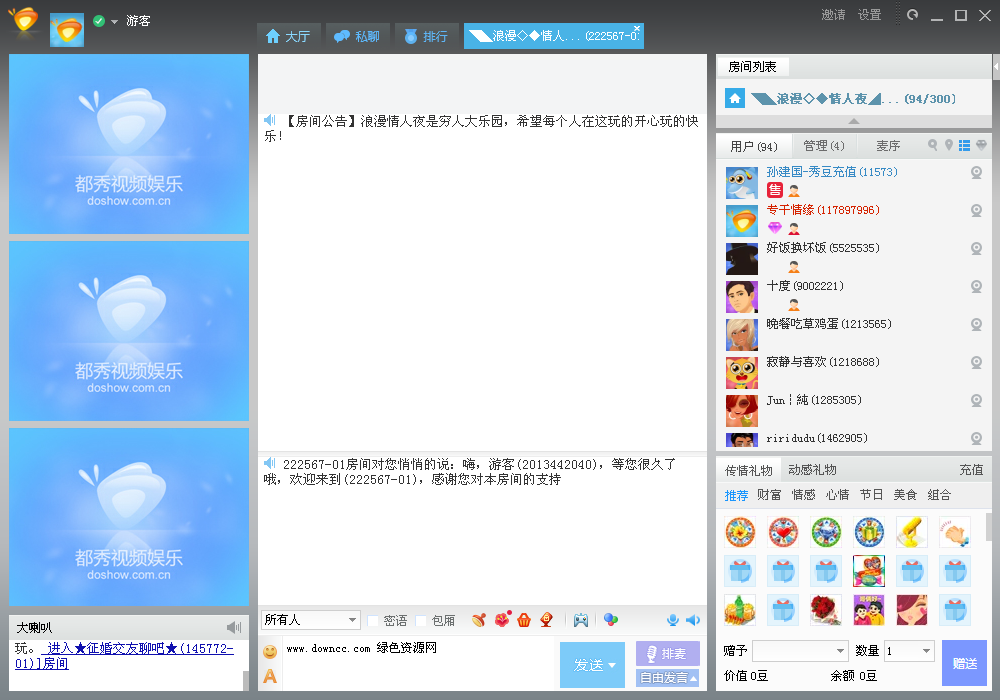Open the game controller panel

point(582,620)
